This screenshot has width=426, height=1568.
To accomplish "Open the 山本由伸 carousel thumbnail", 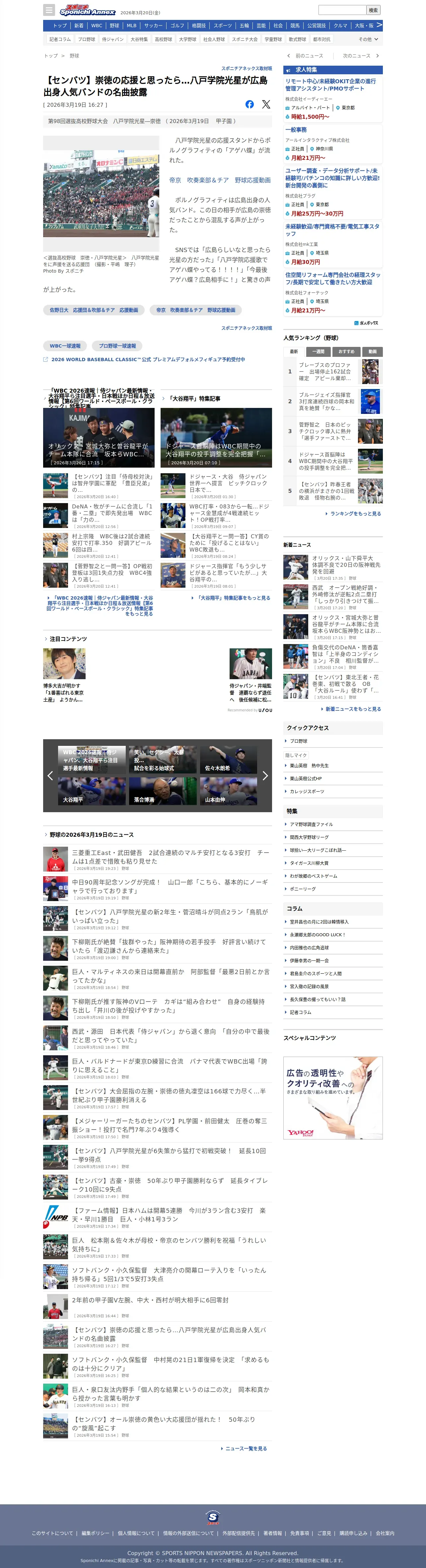I will click(228, 791).
